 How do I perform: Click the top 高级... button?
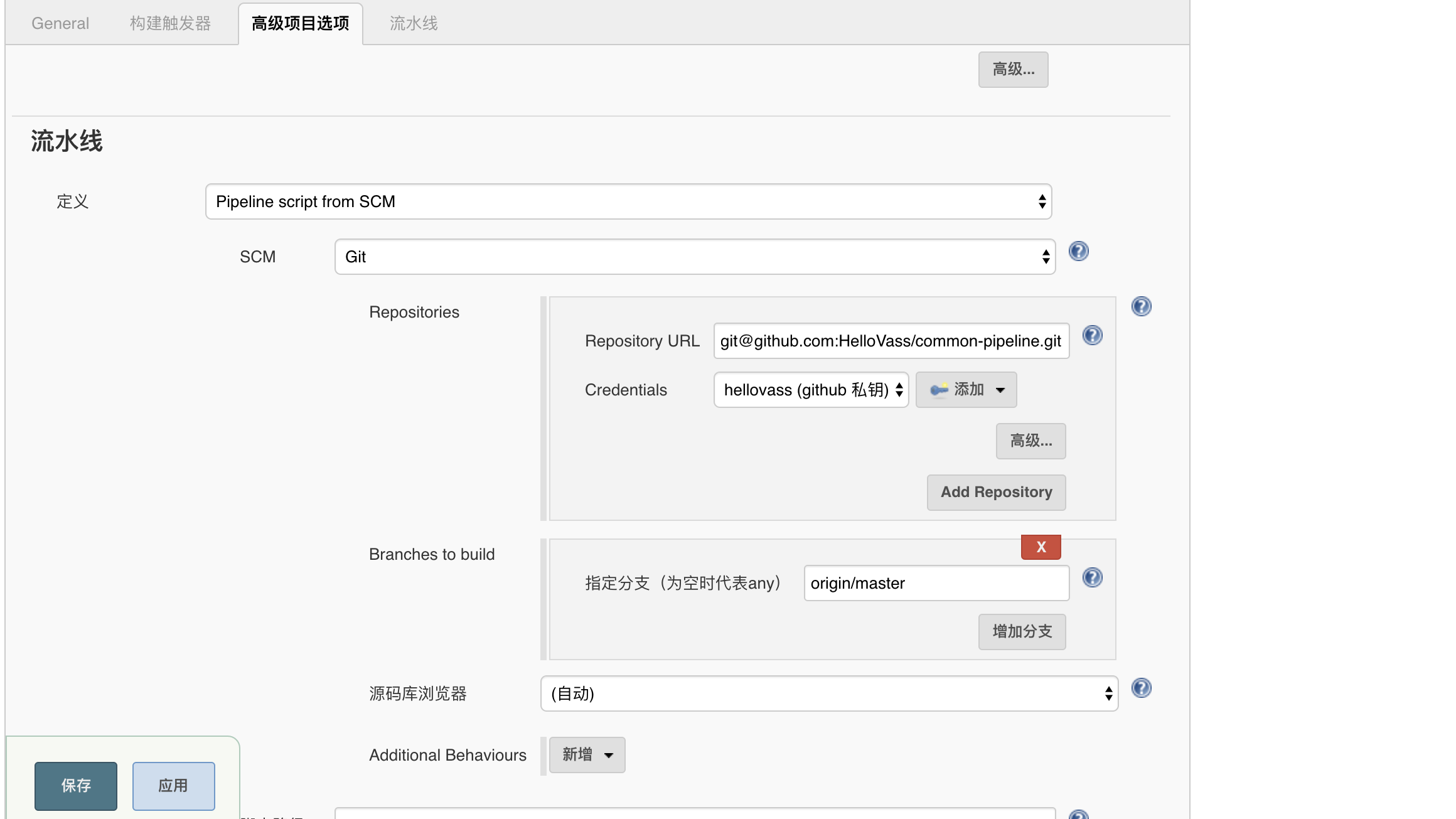point(1013,69)
